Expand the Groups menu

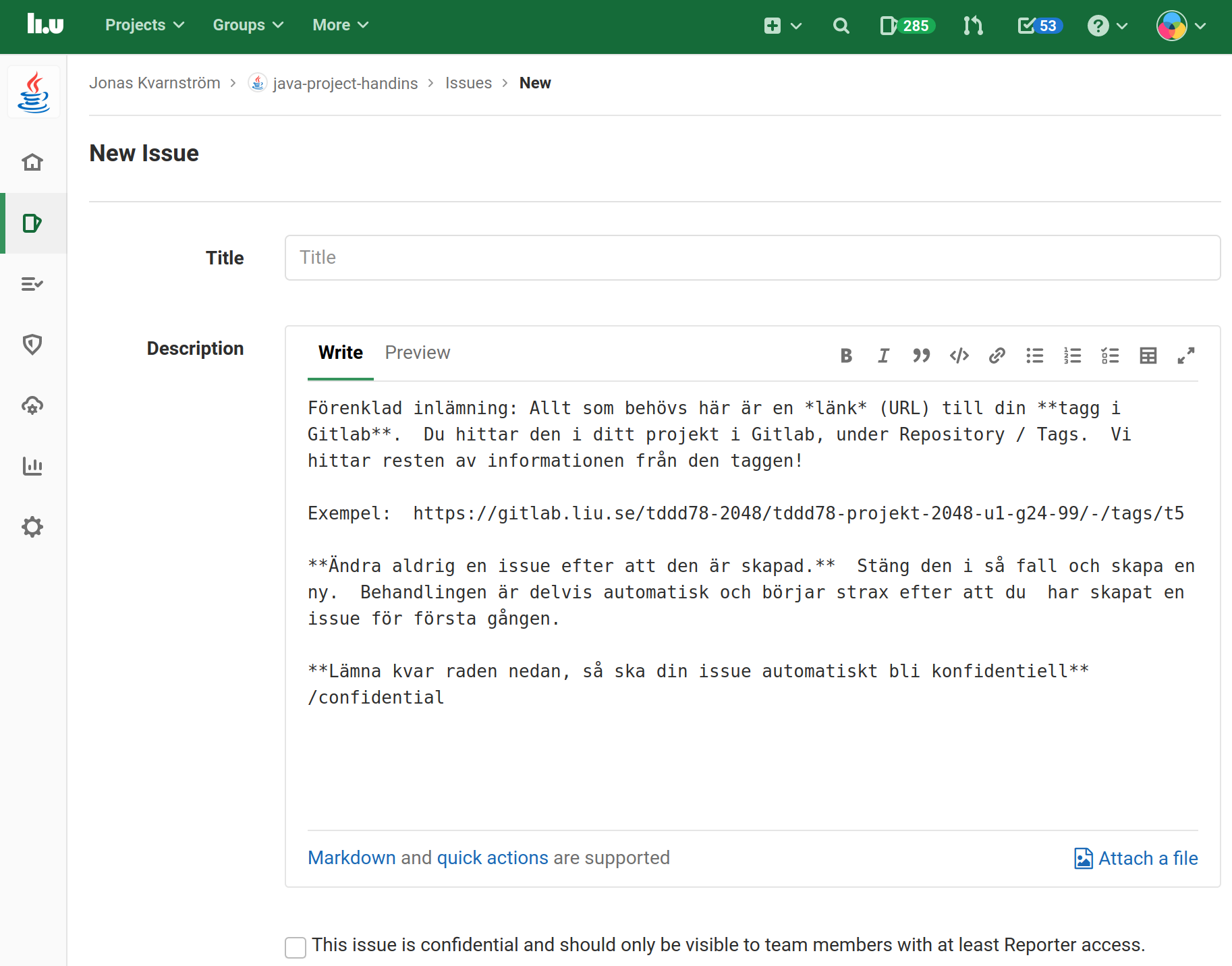pyautogui.click(x=248, y=25)
